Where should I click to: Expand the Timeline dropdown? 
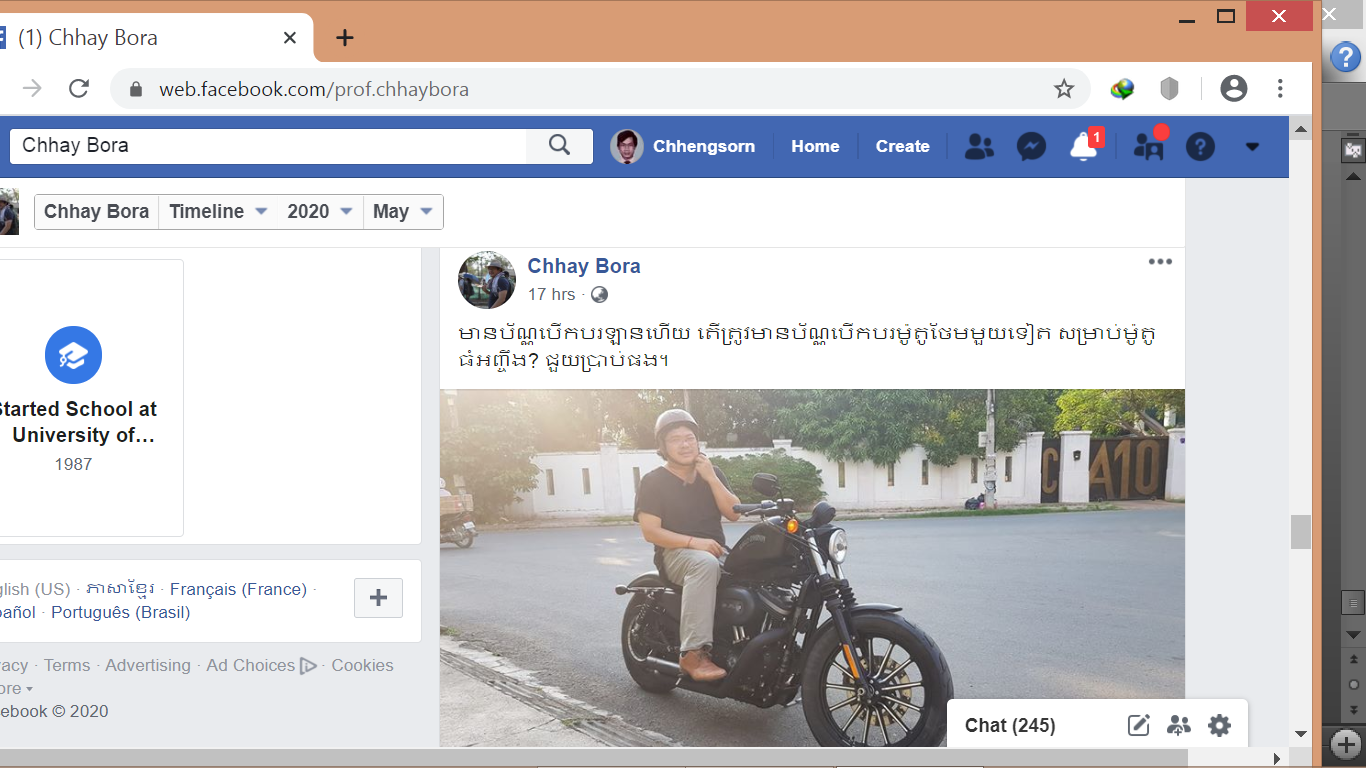(x=218, y=212)
